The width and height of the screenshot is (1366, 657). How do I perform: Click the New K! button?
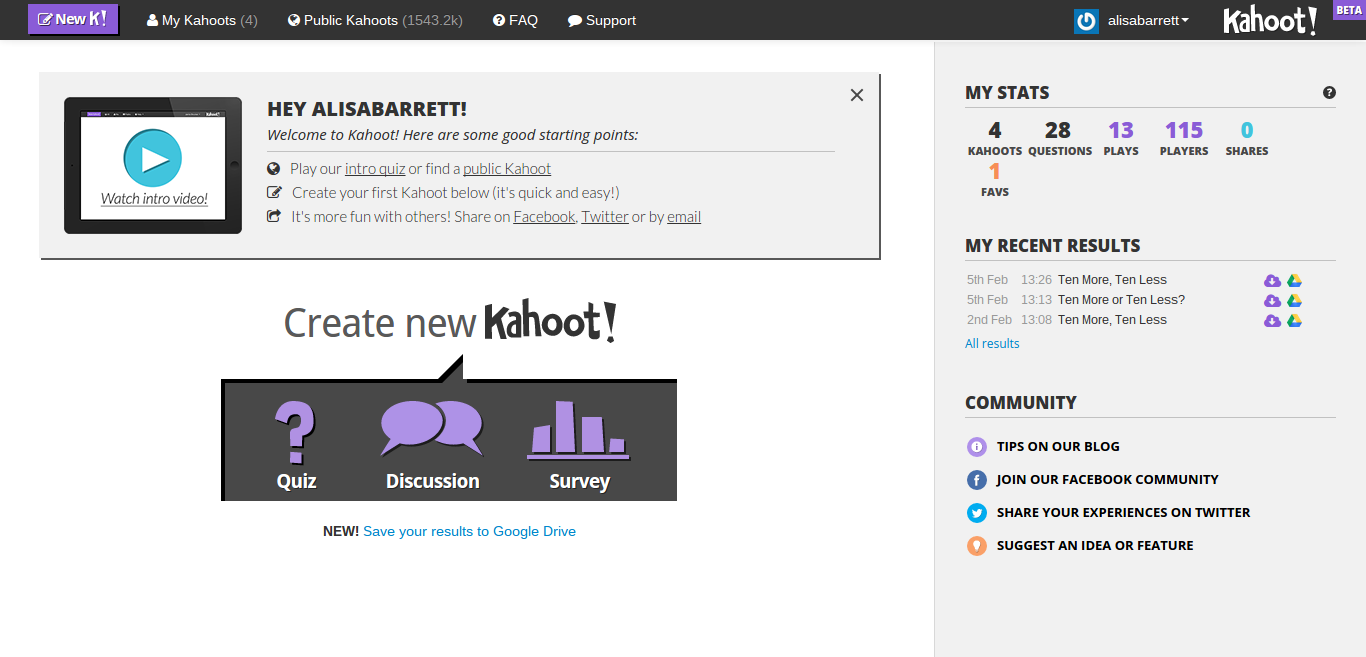pyautogui.click(x=73, y=19)
